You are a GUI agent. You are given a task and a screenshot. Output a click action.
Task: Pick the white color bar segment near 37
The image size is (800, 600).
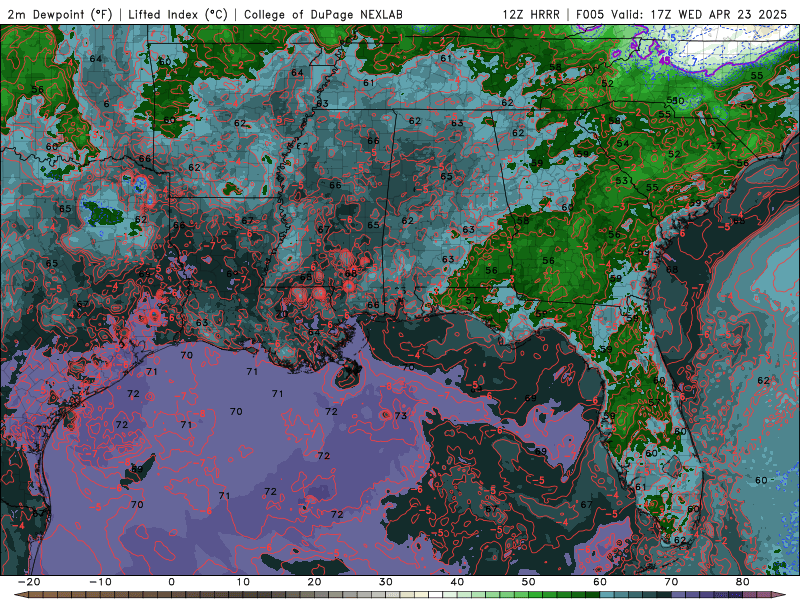[436, 595]
